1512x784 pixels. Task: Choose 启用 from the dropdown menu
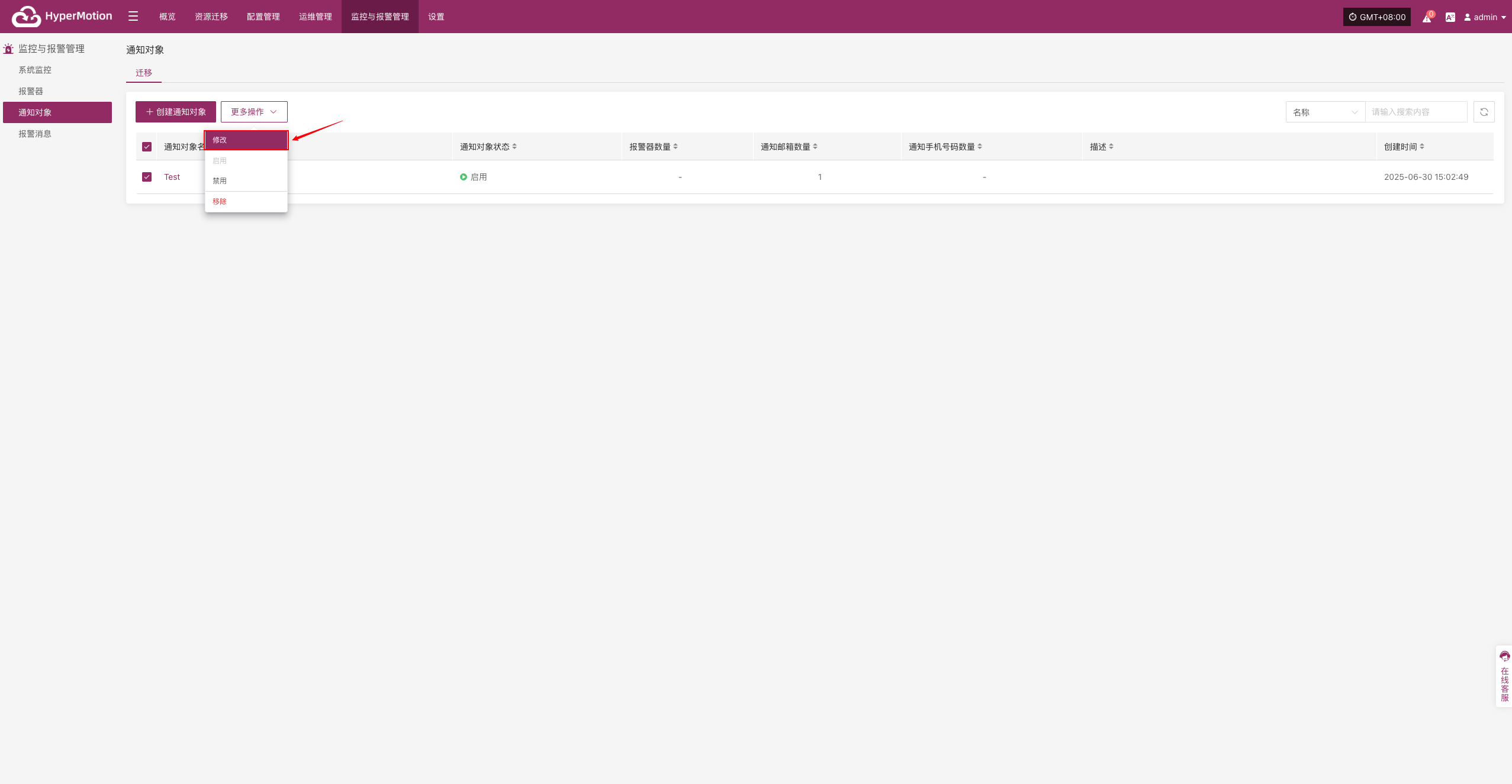[x=246, y=161]
